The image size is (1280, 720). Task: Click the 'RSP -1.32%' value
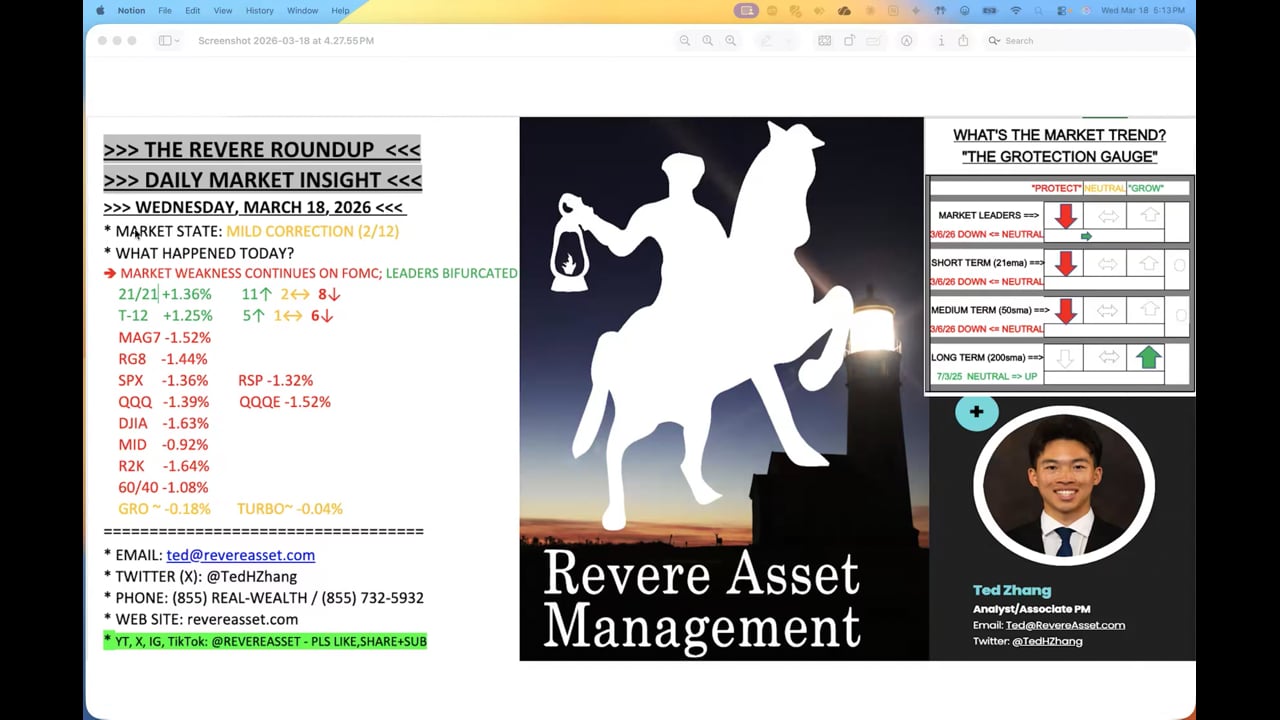click(275, 380)
